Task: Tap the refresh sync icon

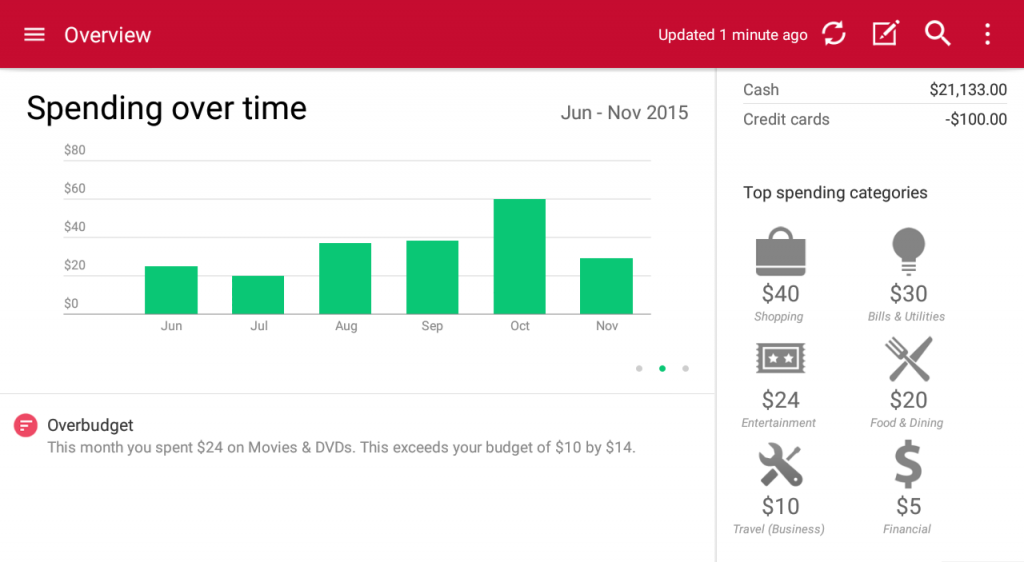Action: click(x=833, y=34)
